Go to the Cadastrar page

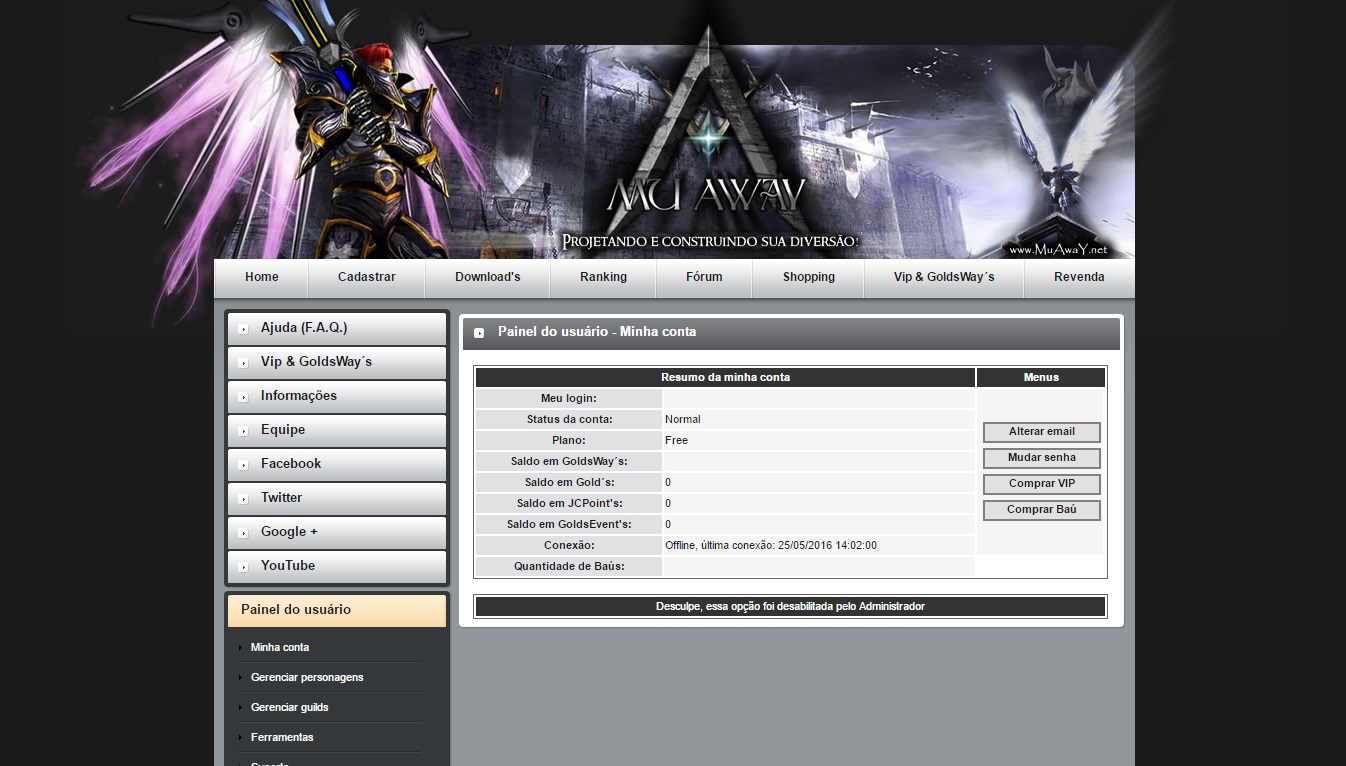pos(366,277)
